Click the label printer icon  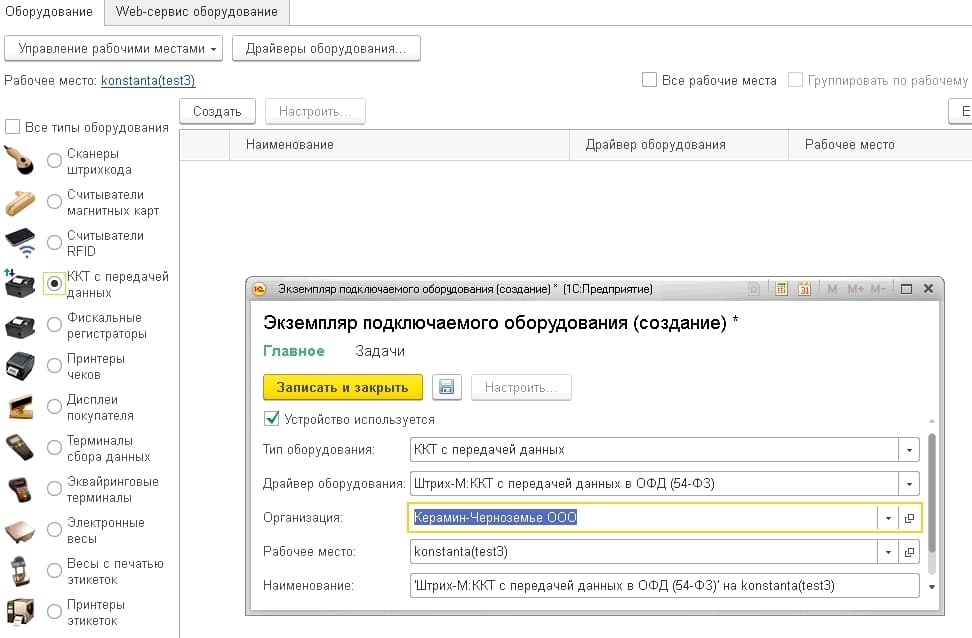pyautogui.click(x=20, y=611)
